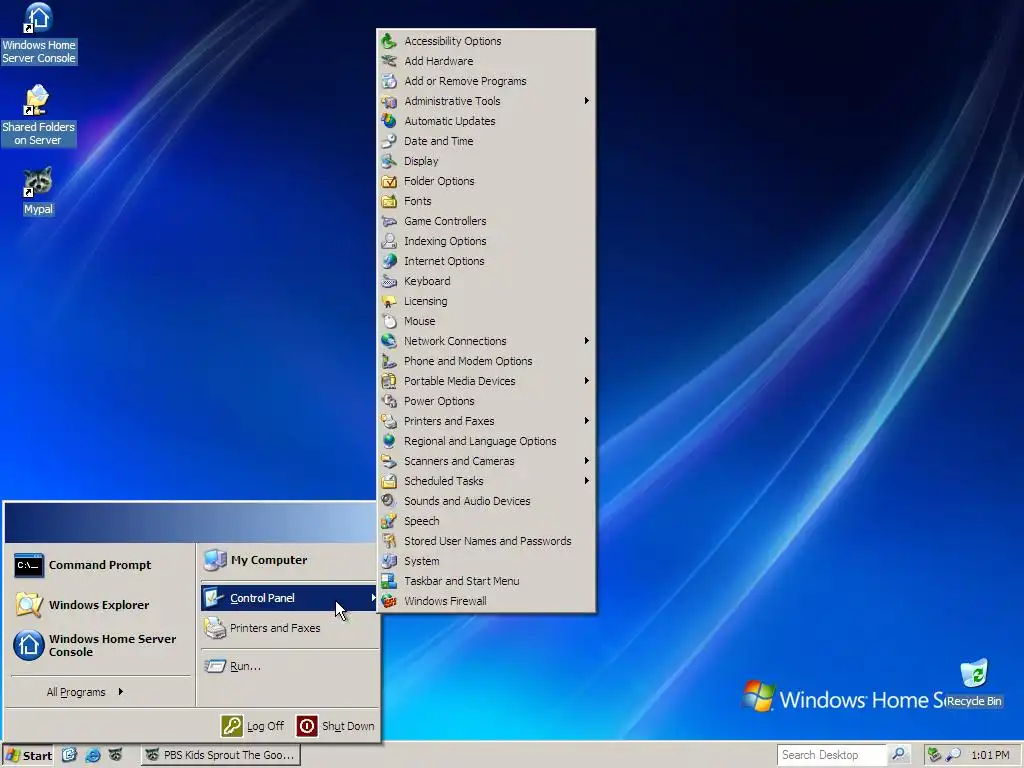The height and width of the screenshot is (768, 1024).
Task: Open Windows Home Server Console desktop shortcut
Action: [x=39, y=33]
